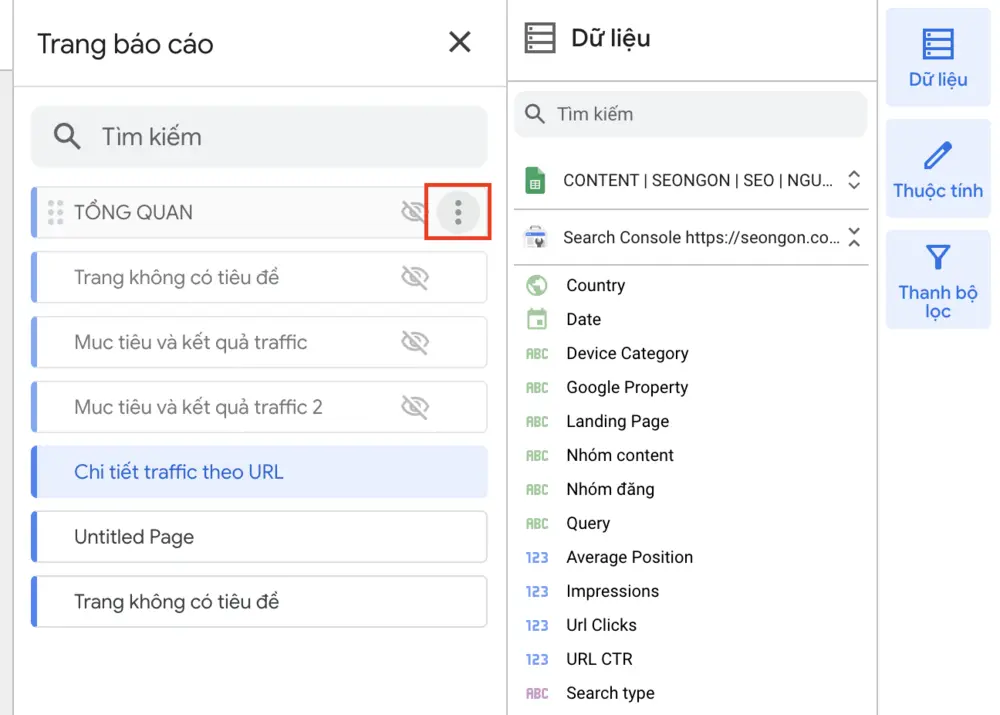1000x715 pixels.
Task: Select last Trang không có tiêu đề page
Action: [259, 601]
